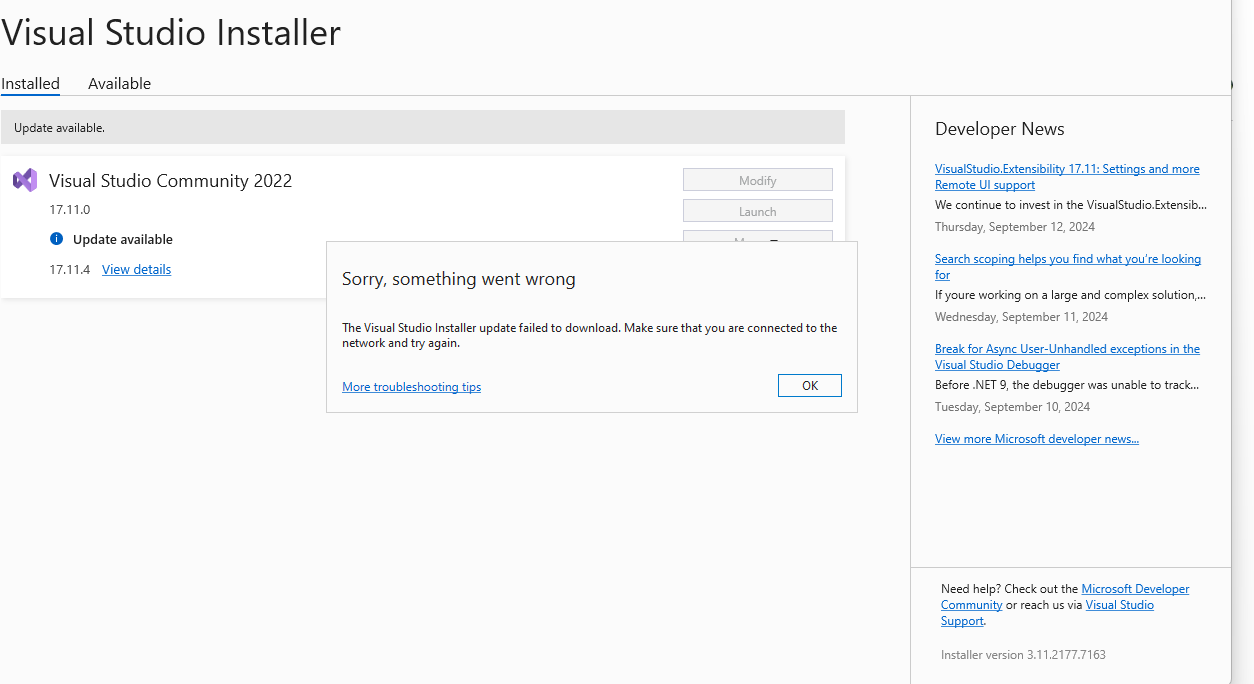The image size is (1254, 684).
Task: Click the Wednesday, September 11, 2024 date
Action: [1021, 317]
